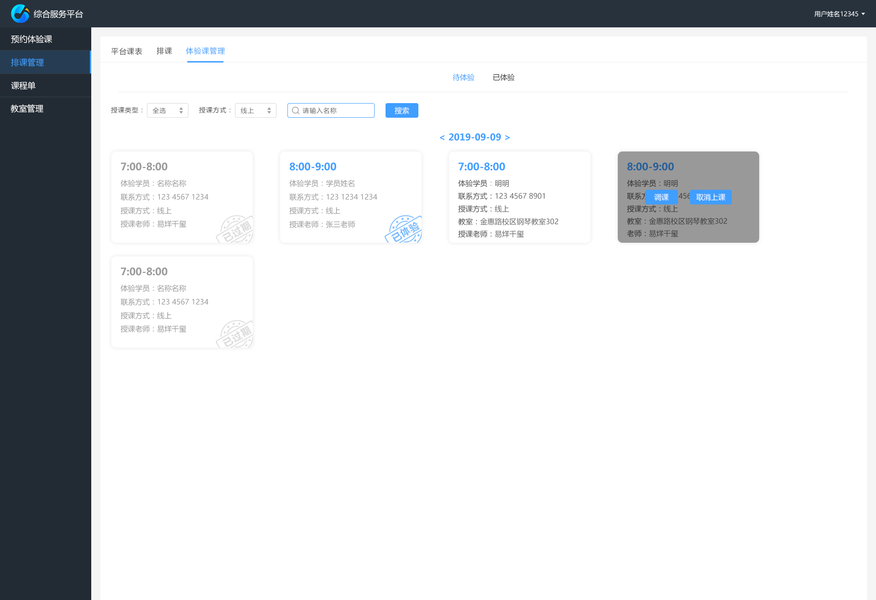Open 课程单 in sidebar

tap(45, 85)
